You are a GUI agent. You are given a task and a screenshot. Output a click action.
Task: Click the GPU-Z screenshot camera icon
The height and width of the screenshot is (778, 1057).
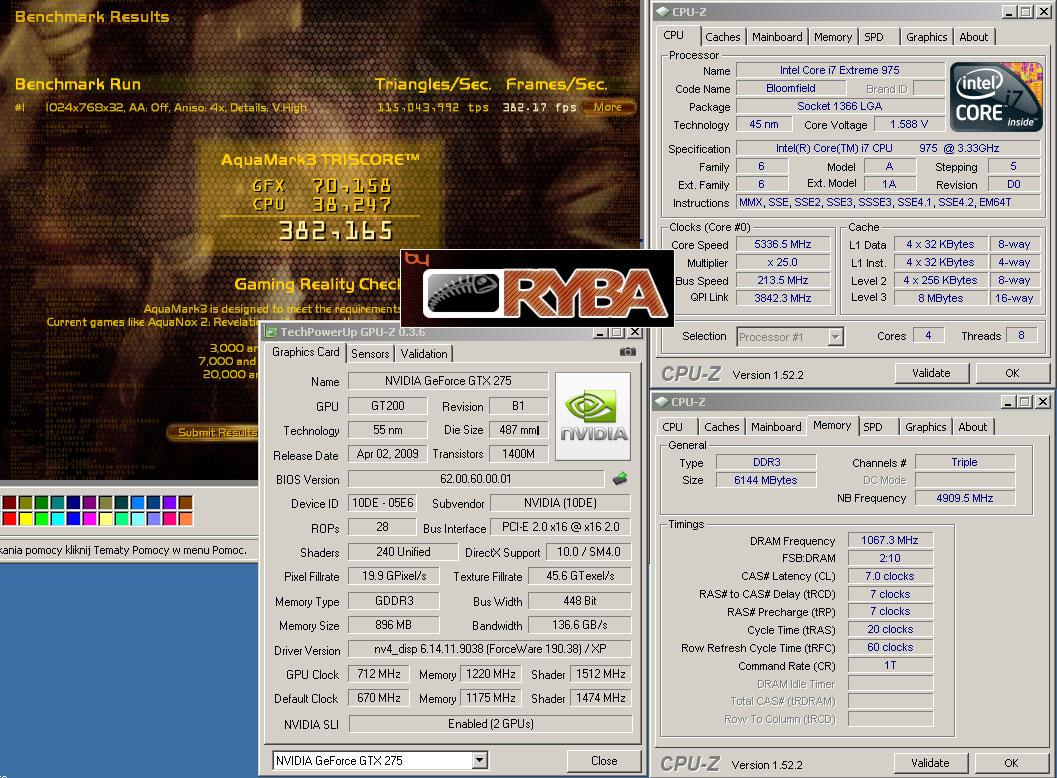tap(628, 352)
